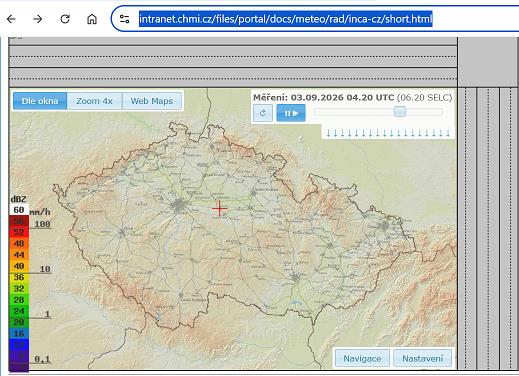The width and height of the screenshot is (519, 376).
Task: Go forward in browser history
Action: [x=38, y=19]
